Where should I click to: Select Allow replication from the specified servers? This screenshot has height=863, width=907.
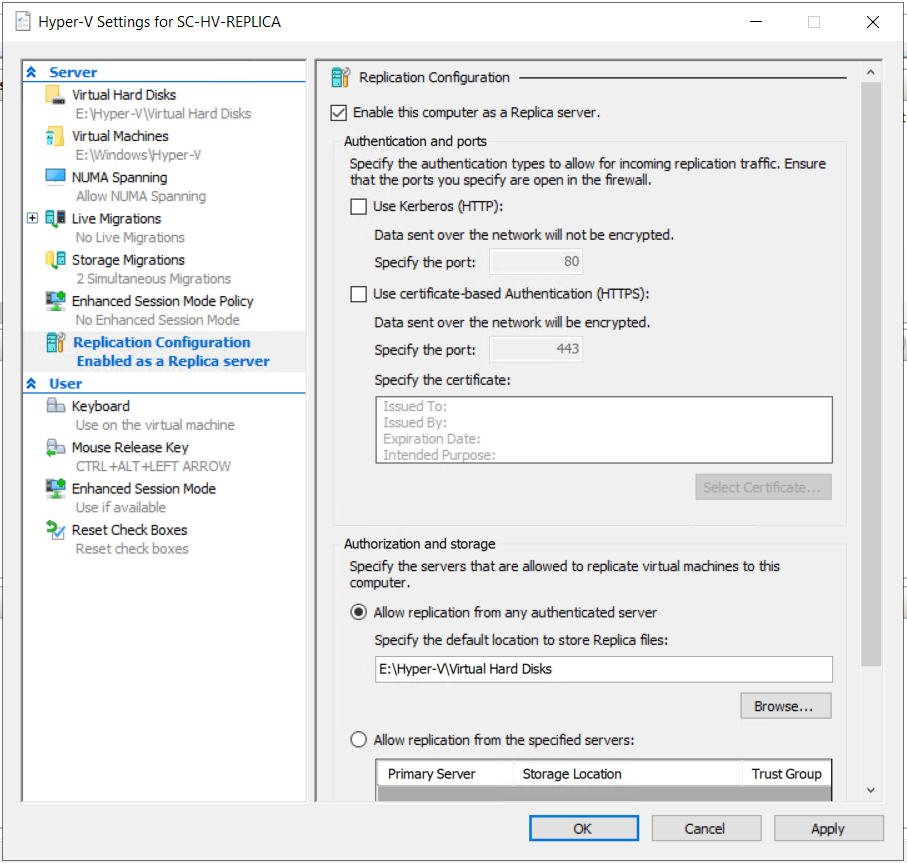coord(359,740)
